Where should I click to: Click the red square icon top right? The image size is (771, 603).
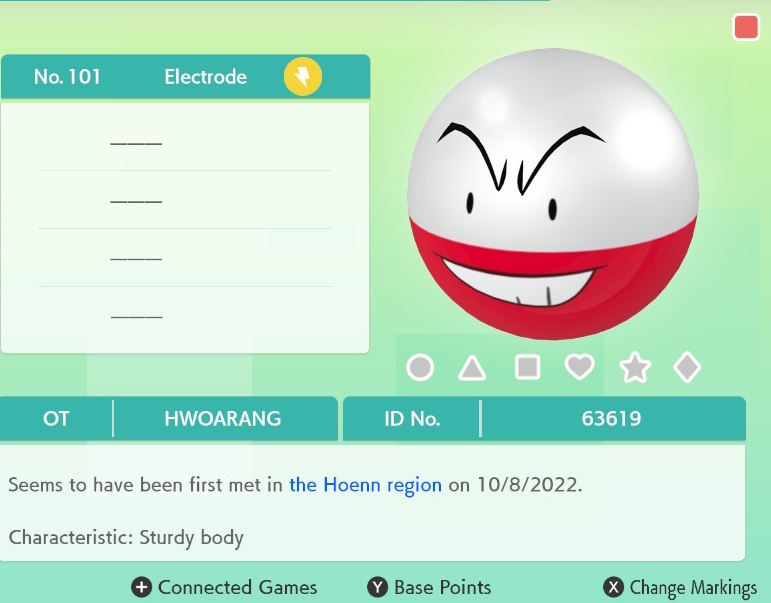pos(746,27)
